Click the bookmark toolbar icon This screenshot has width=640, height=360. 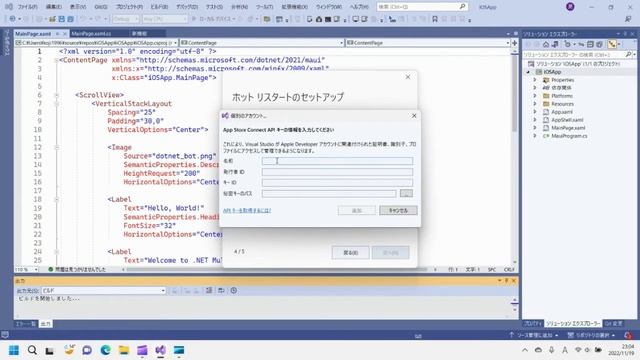click(x=435, y=19)
